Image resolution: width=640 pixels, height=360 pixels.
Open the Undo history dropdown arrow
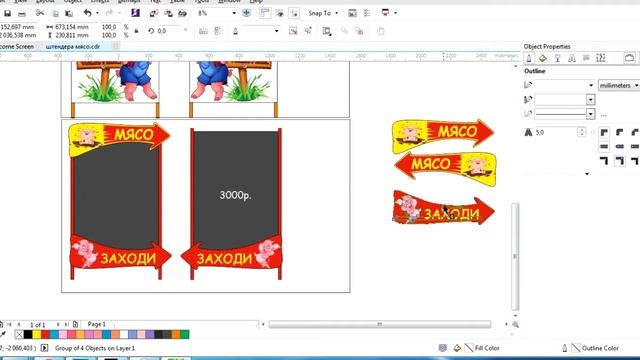[97, 13]
